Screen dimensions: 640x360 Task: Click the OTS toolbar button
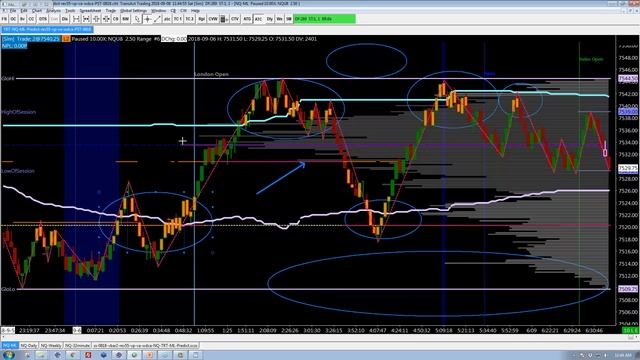(42, 19)
